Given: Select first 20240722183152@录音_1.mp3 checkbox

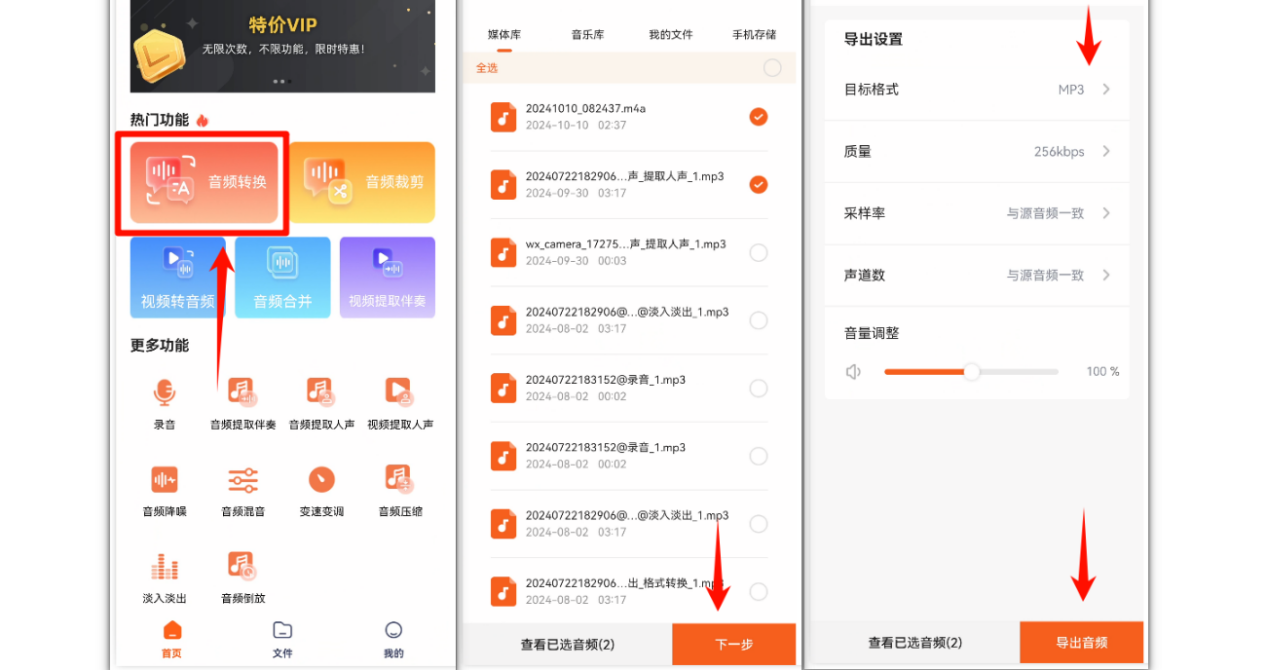Looking at the screenshot, I should pos(758,388).
